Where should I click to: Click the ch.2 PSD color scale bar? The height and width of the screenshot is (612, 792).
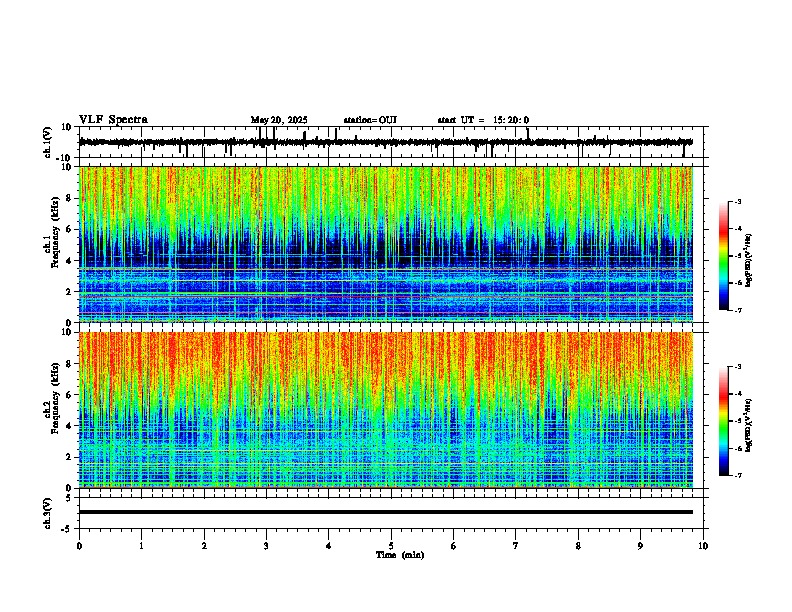(724, 421)
